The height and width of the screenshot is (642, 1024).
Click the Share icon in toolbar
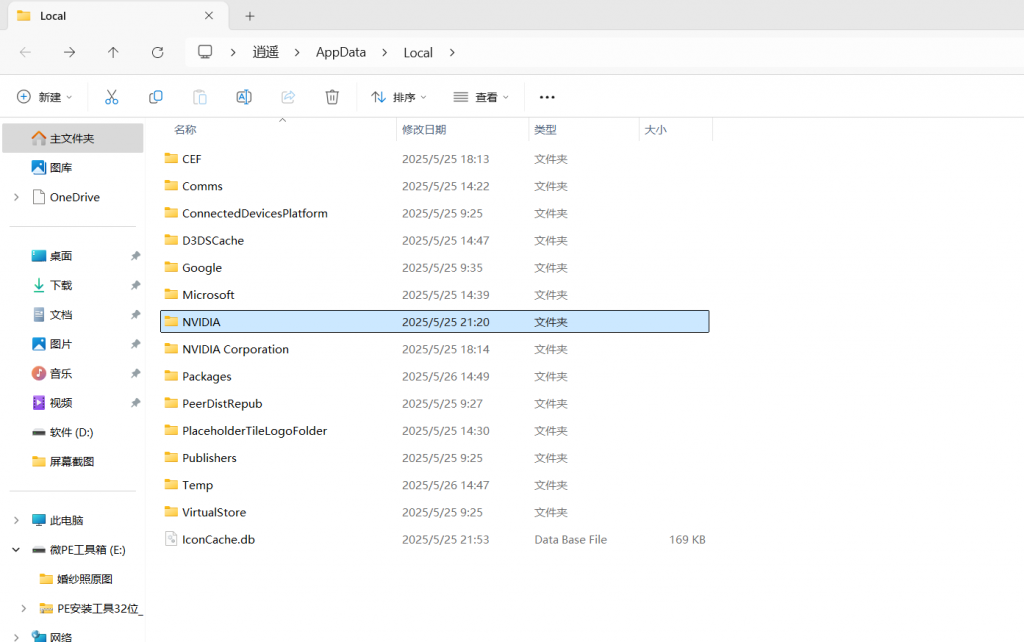pos(288,97)
